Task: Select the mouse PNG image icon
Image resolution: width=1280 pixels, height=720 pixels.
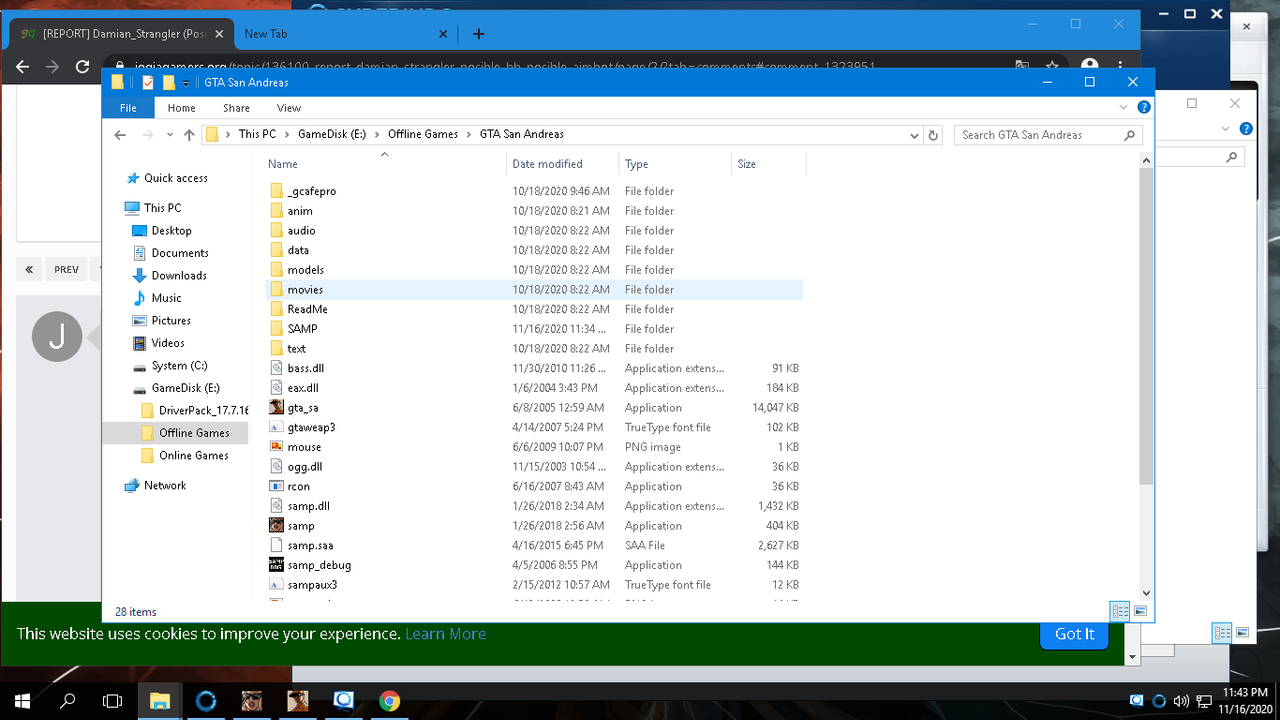Action: pyautogui.click(x=277, y=447)
